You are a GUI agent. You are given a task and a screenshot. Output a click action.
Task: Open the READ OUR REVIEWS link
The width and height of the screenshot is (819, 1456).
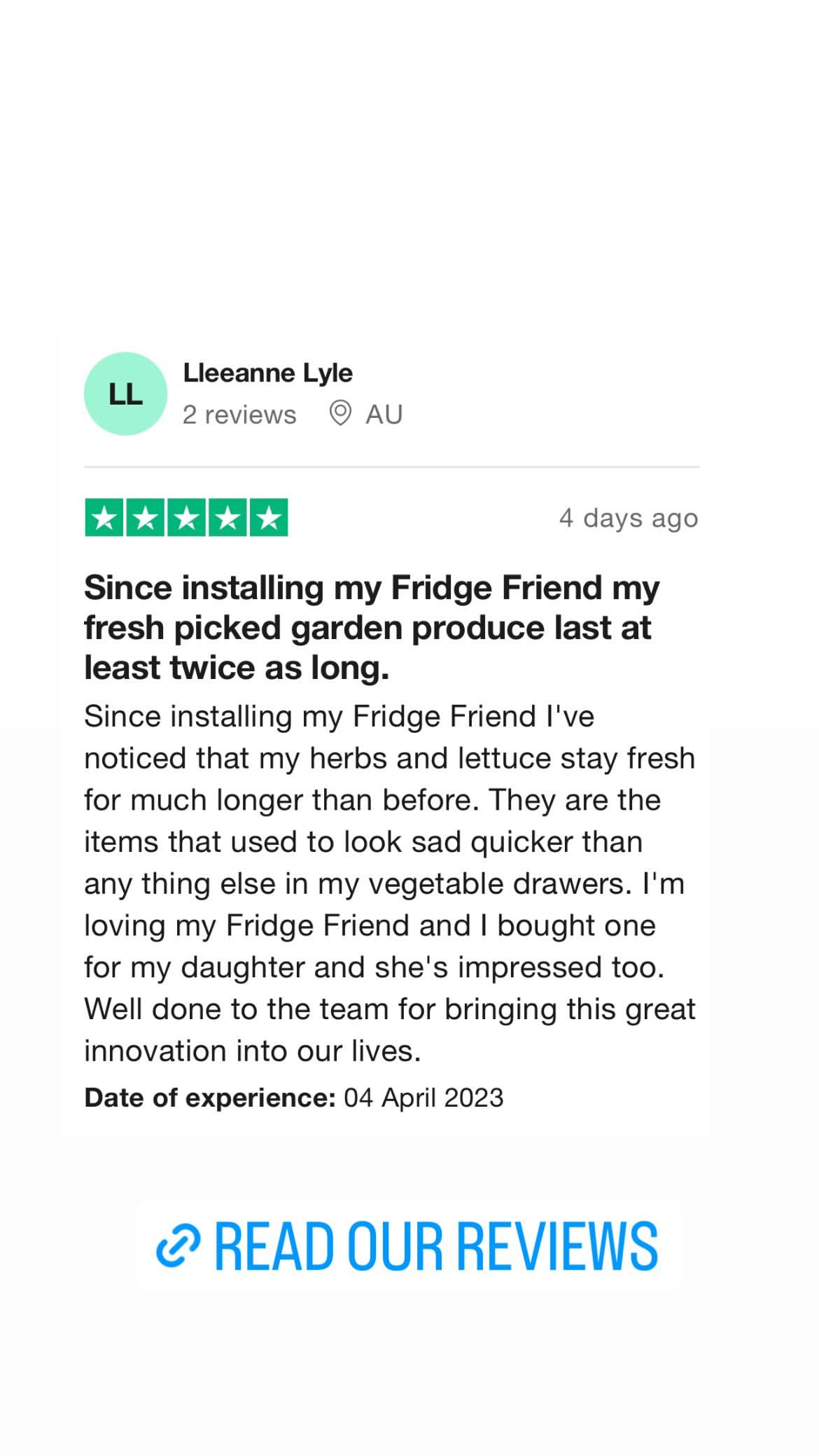pos(409,1246)
